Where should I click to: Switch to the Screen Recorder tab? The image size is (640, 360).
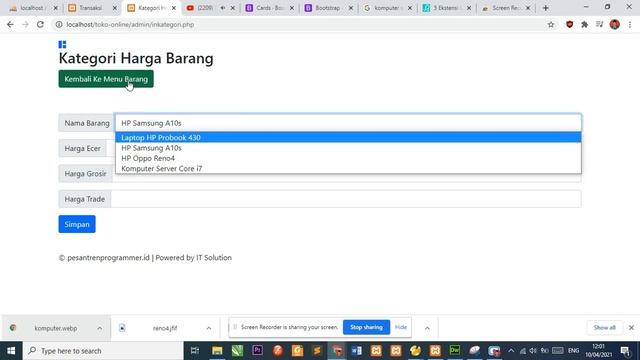(x=505, y=8)
